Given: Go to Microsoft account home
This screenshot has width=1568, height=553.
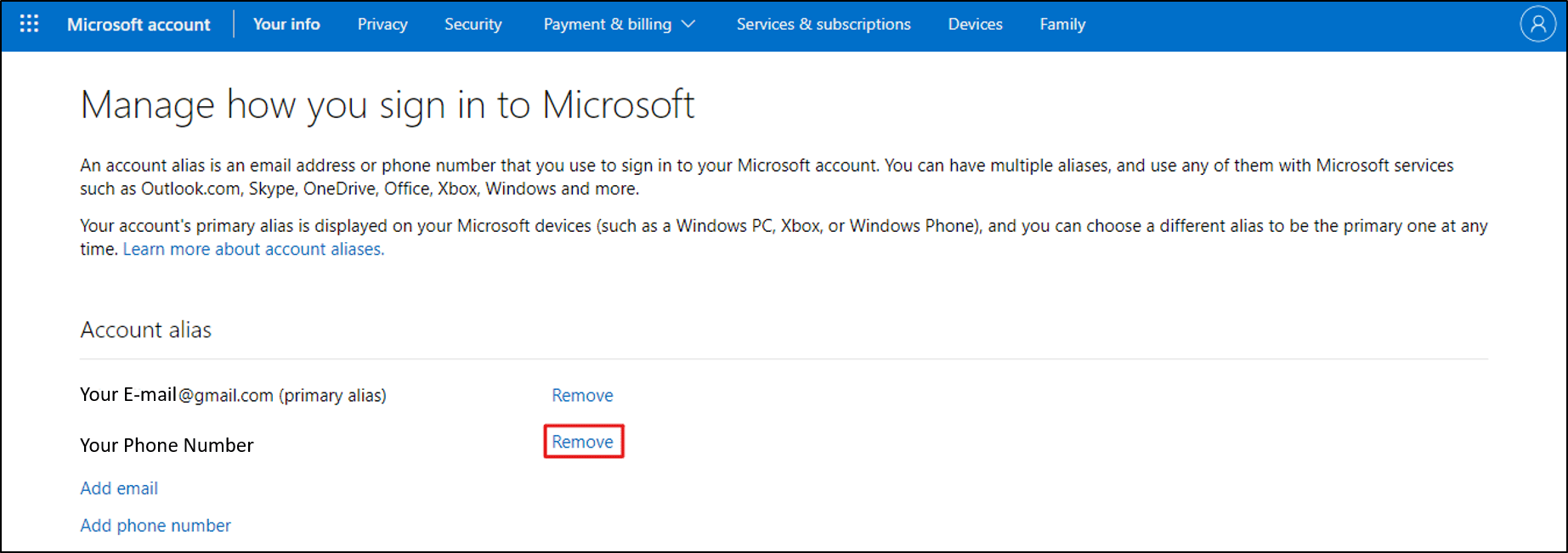Looking at the screenshot, I should click(x=139, y=25).
